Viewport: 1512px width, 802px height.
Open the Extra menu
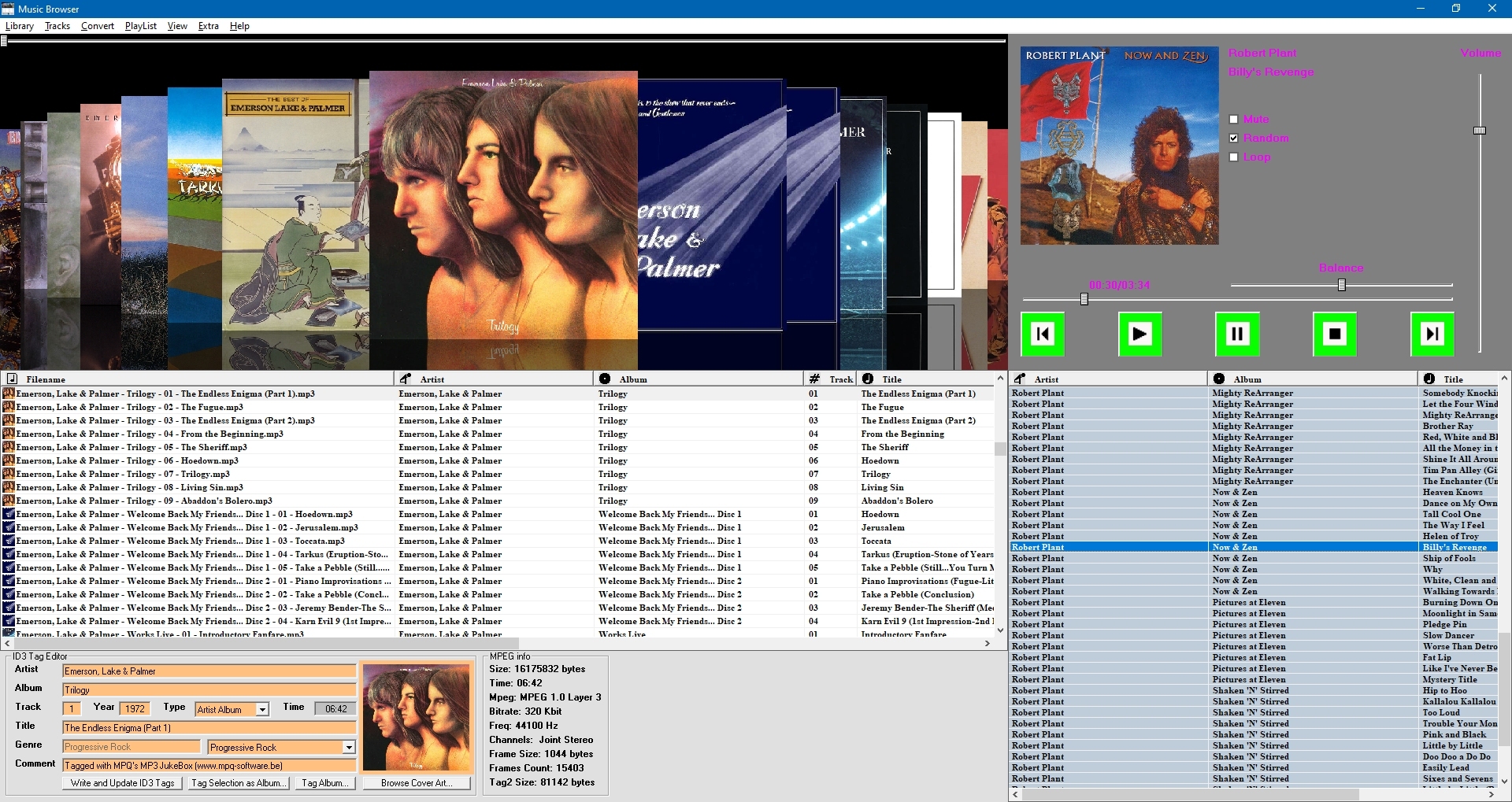pyautogui.click(x=208, y=25)
